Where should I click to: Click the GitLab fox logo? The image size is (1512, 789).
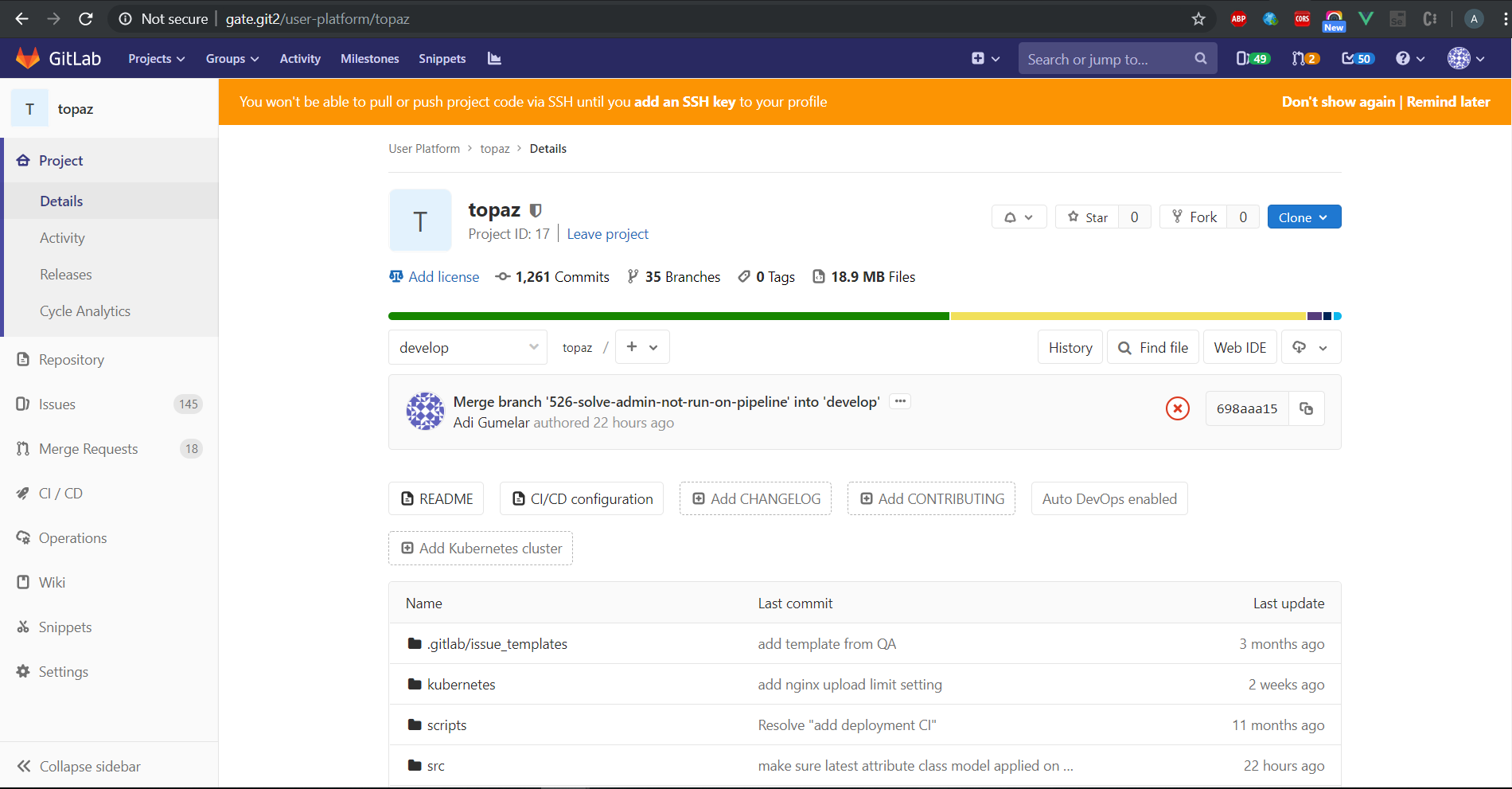[28, 58]
